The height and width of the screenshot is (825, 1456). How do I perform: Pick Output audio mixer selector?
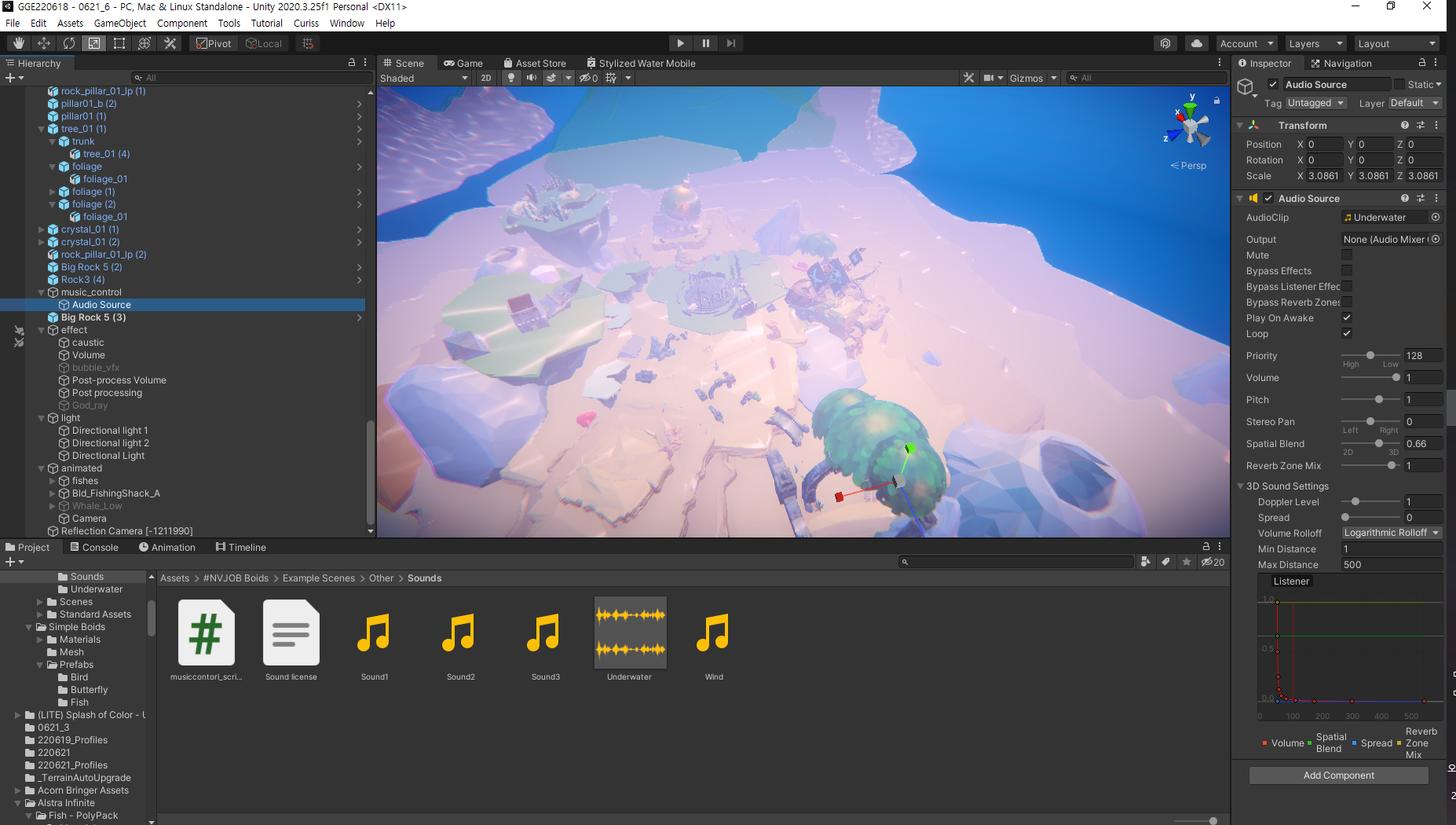1436,239
